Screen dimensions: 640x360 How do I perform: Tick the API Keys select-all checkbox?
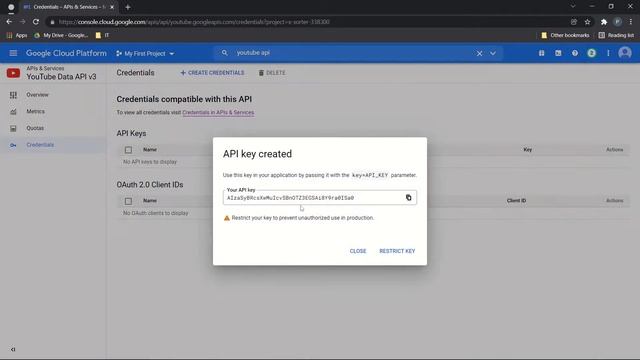(128, 150)
